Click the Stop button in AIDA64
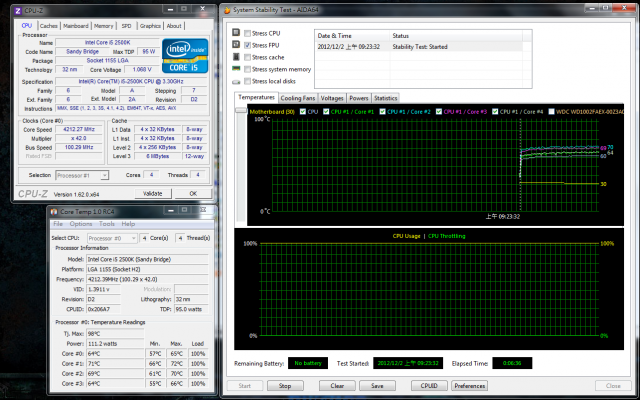Viewport: 640px width, 400px height. (285, 386)
